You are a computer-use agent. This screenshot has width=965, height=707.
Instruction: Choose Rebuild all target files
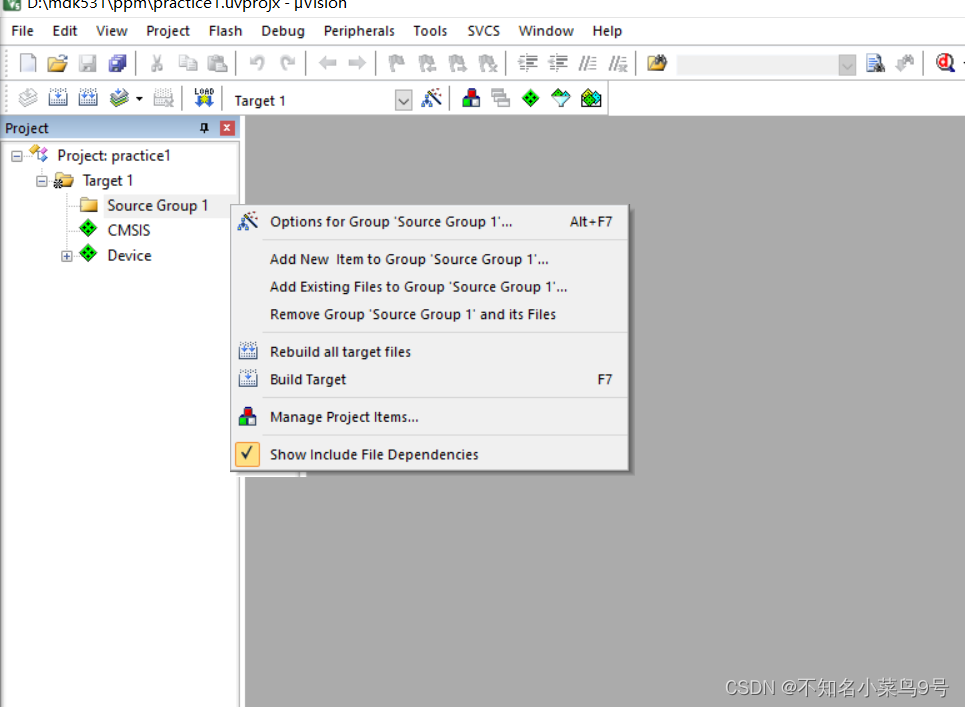click(430, 352)
